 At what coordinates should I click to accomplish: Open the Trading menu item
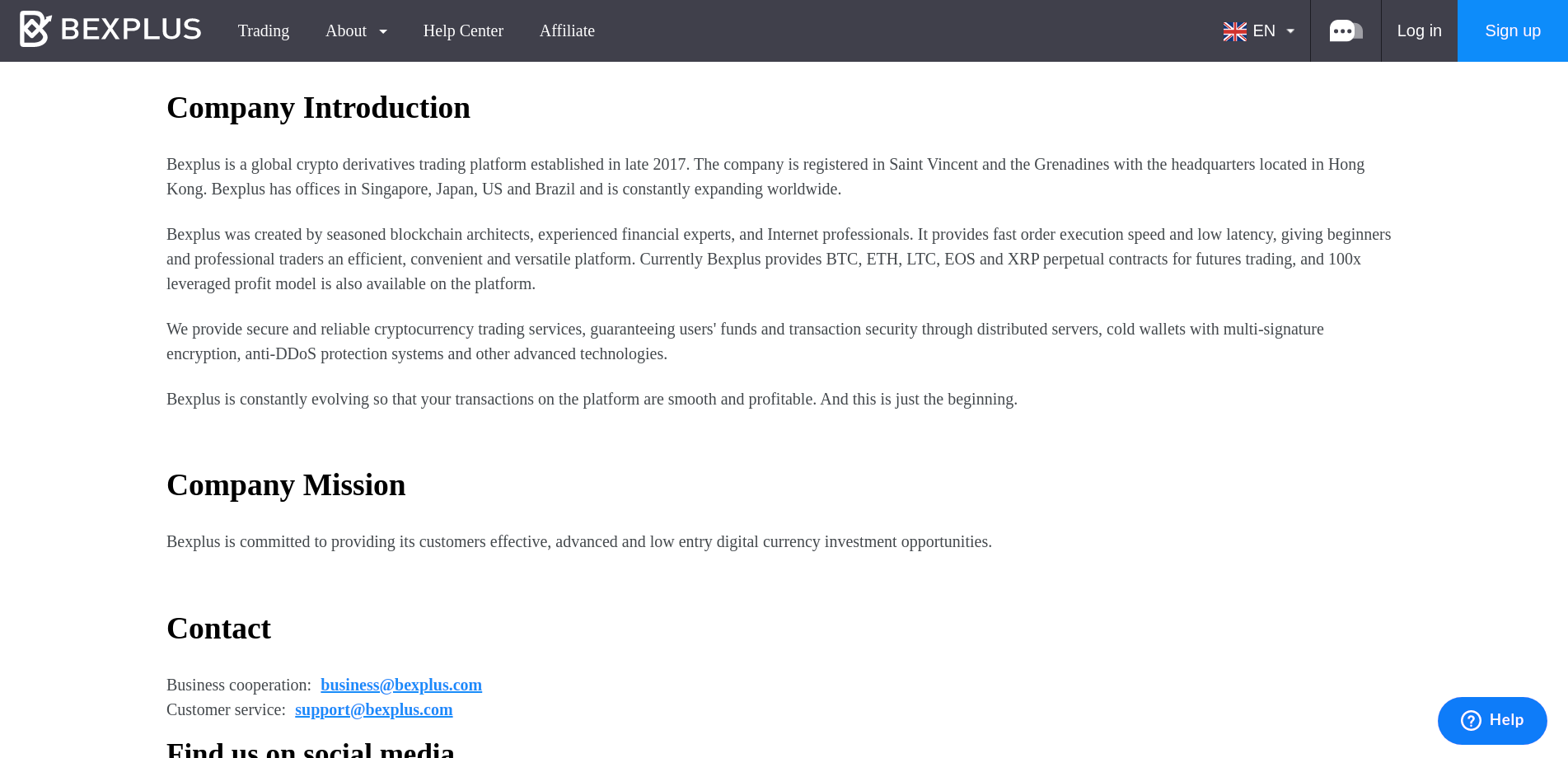pos(264,30)
